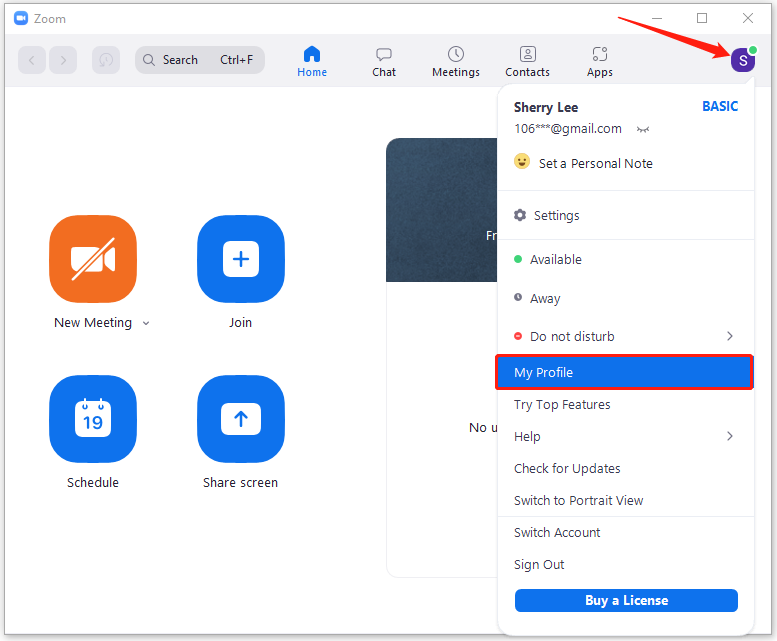
Task: Expand the Help submenu chevron
Action: (729, 436)
